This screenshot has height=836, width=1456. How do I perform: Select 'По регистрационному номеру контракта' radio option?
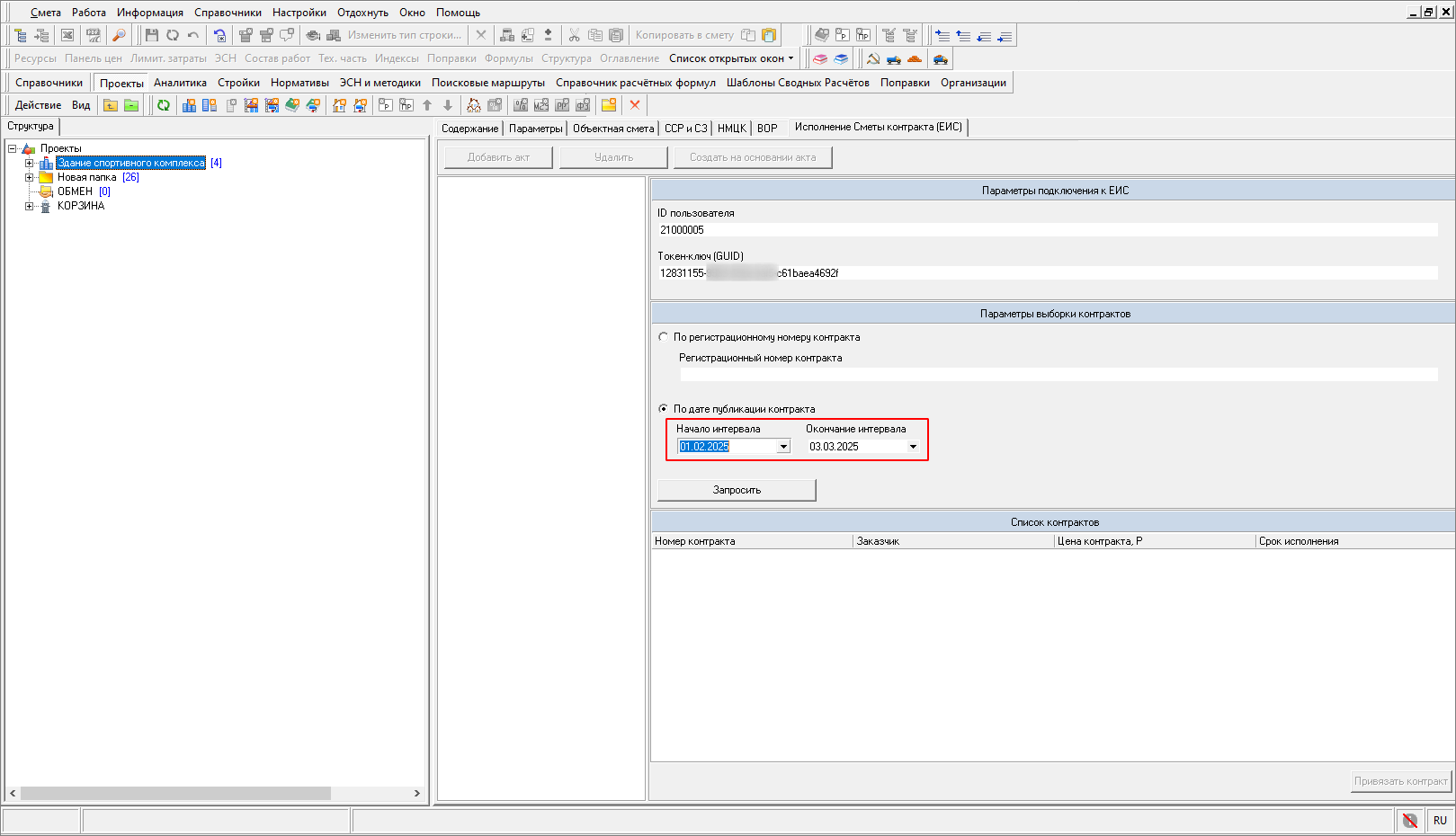click(664, 337)
